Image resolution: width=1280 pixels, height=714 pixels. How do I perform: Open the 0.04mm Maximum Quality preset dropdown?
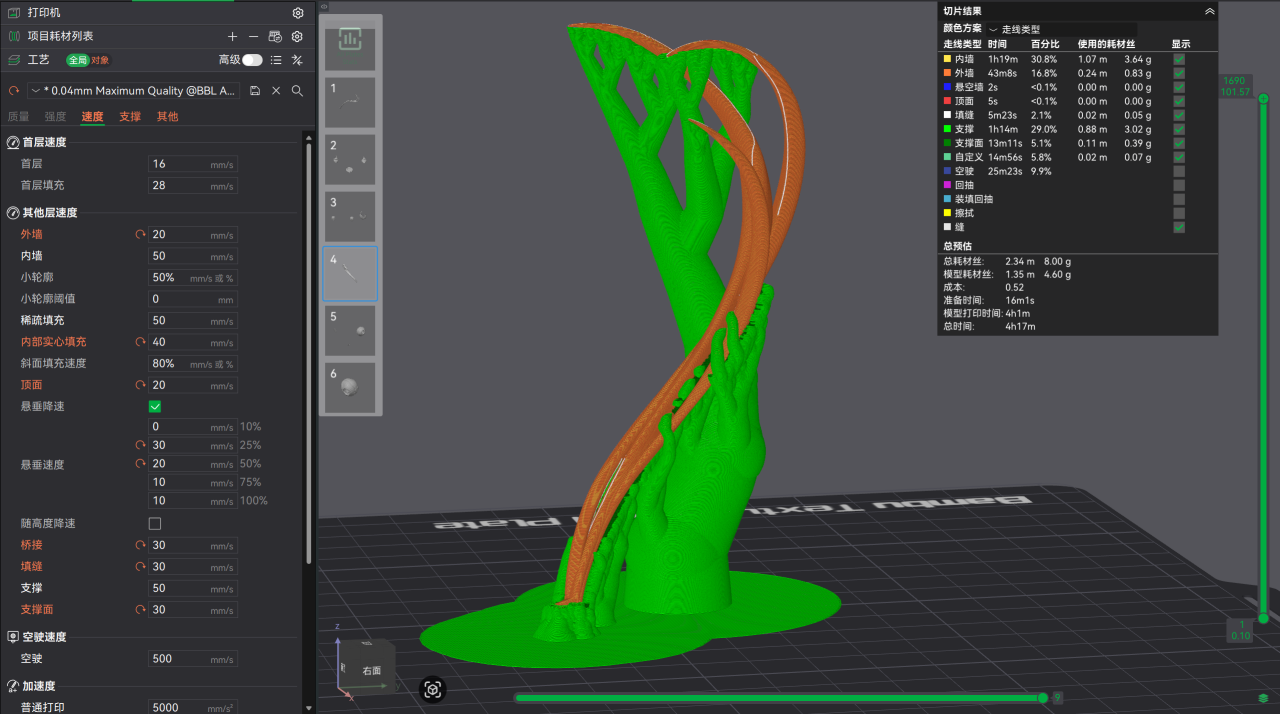(134, 91)
